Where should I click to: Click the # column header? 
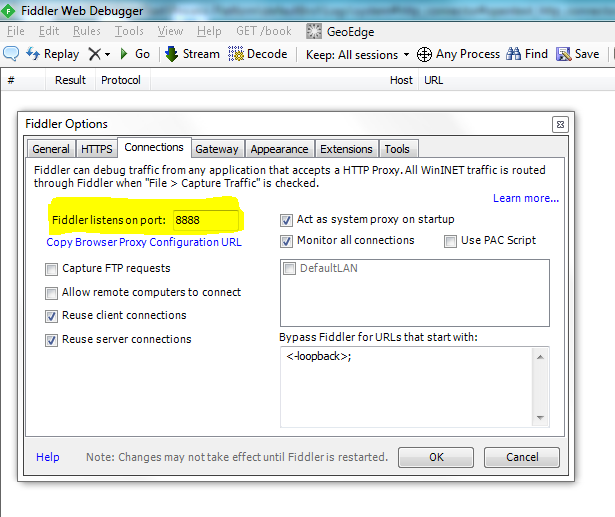(x=23, y=80)
